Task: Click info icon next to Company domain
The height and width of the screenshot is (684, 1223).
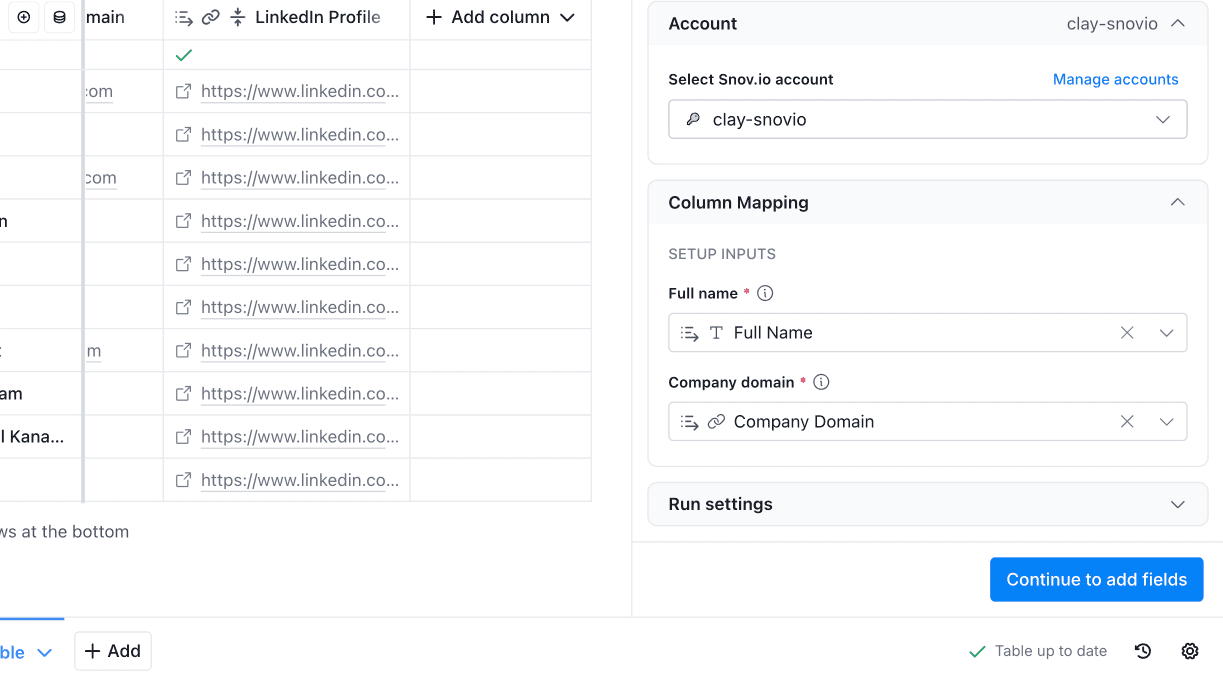Action: (x=821, y=382)
